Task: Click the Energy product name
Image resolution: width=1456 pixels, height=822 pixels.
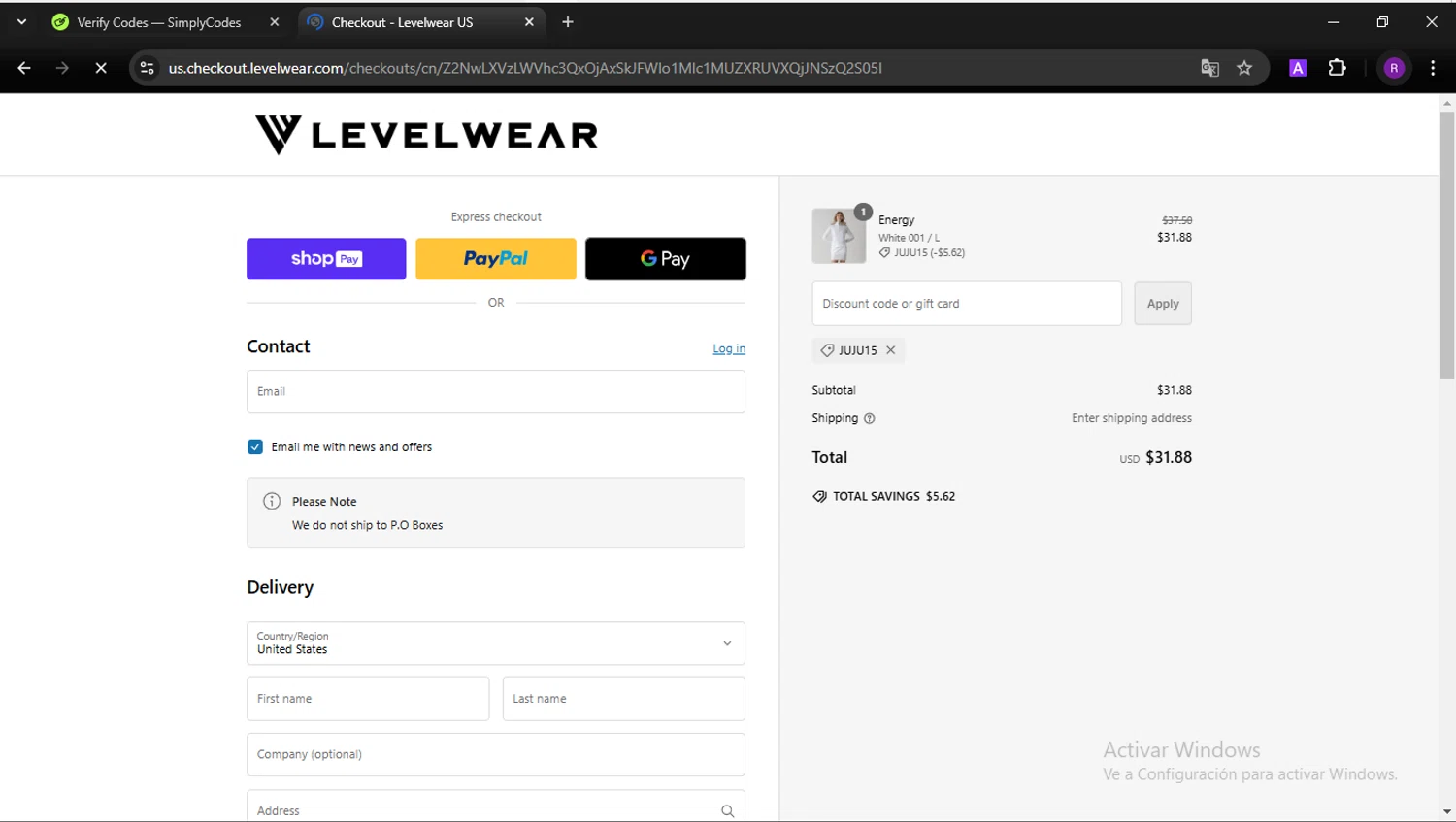Action: point(897,220)
